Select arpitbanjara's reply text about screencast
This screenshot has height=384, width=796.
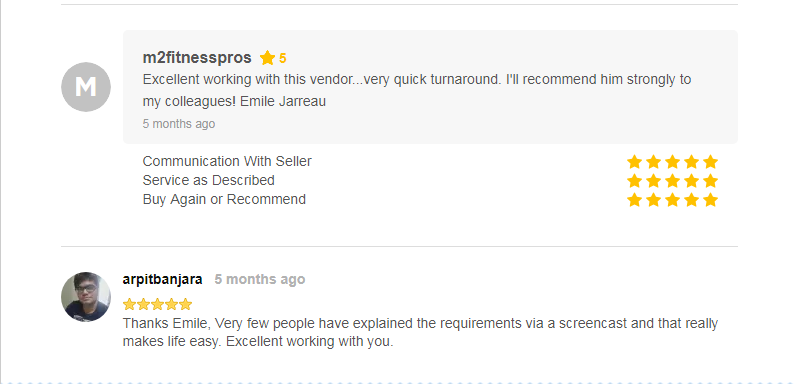coord(420,332)
